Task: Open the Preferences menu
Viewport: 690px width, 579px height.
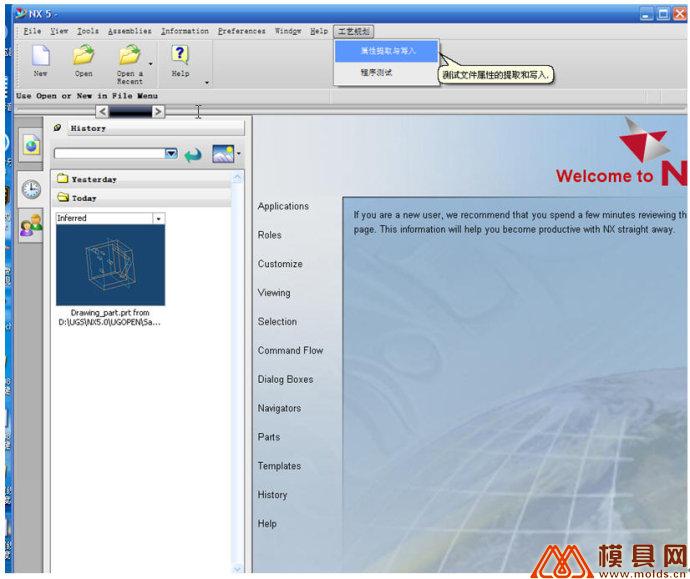Action: point(242,31)
